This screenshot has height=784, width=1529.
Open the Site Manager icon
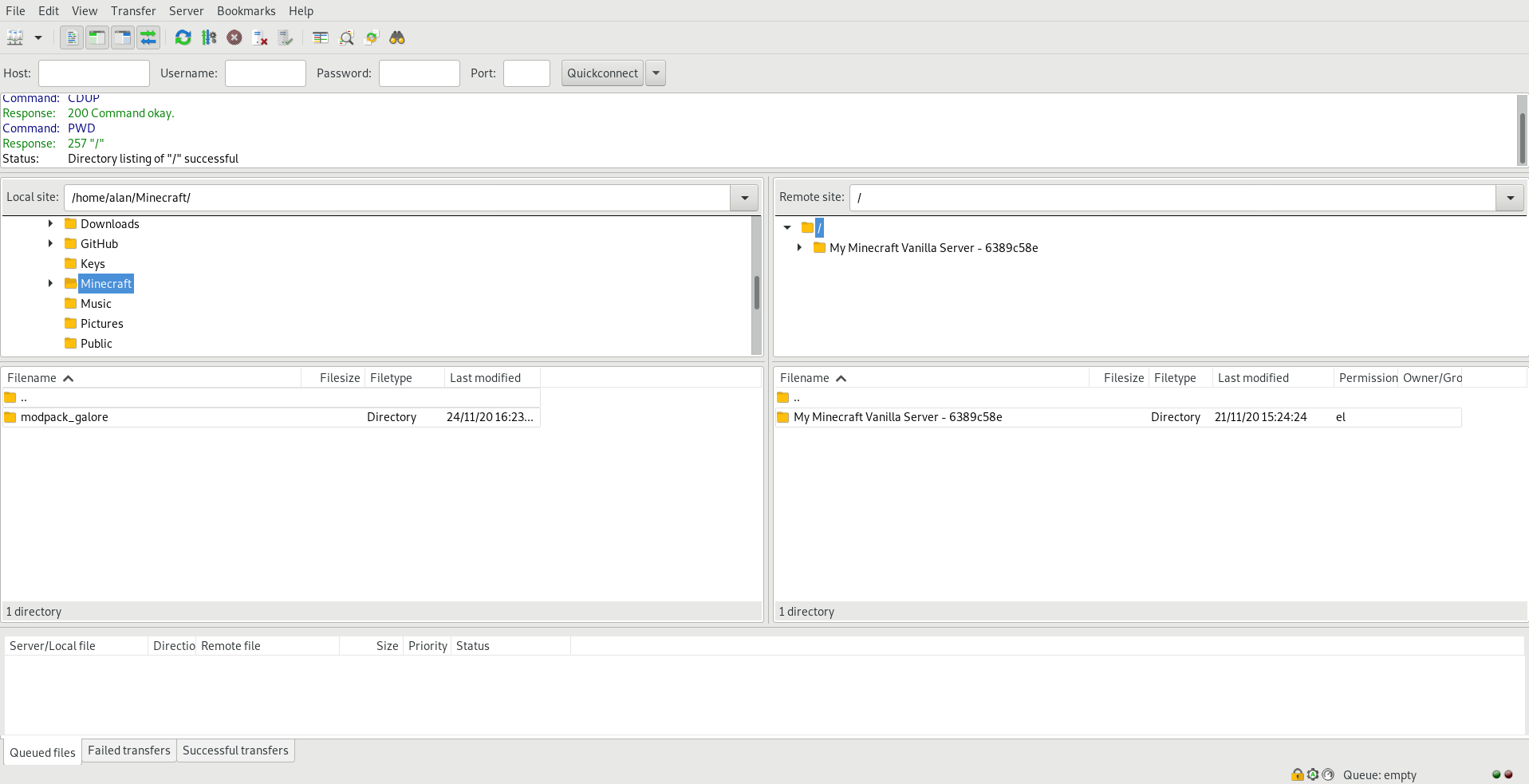(x=15, y=37)
